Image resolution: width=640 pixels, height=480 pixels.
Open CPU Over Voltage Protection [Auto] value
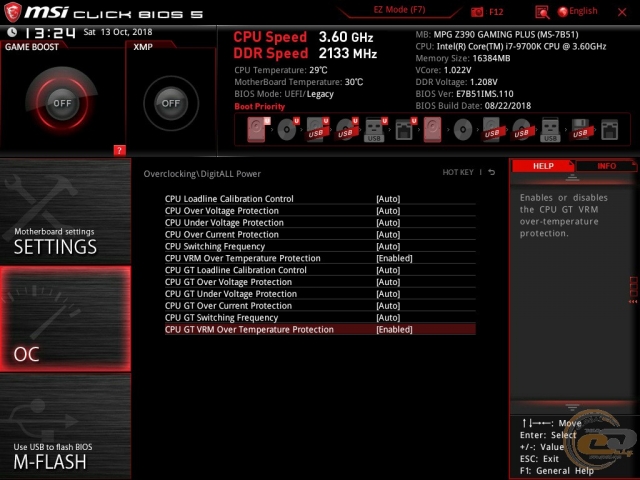pyautogui.click(x=388, y=211)
